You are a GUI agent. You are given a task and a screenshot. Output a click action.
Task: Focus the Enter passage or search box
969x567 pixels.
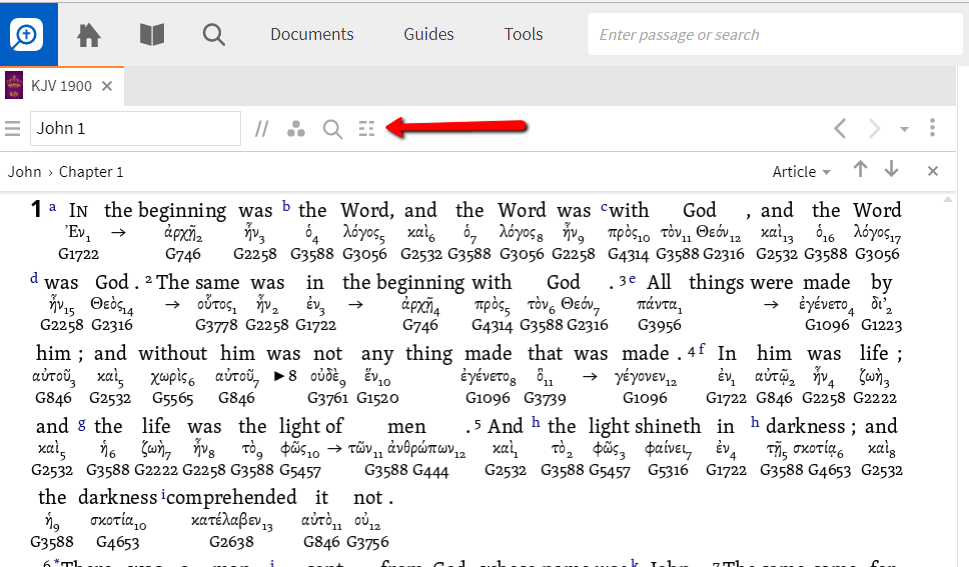click(775, 35)
